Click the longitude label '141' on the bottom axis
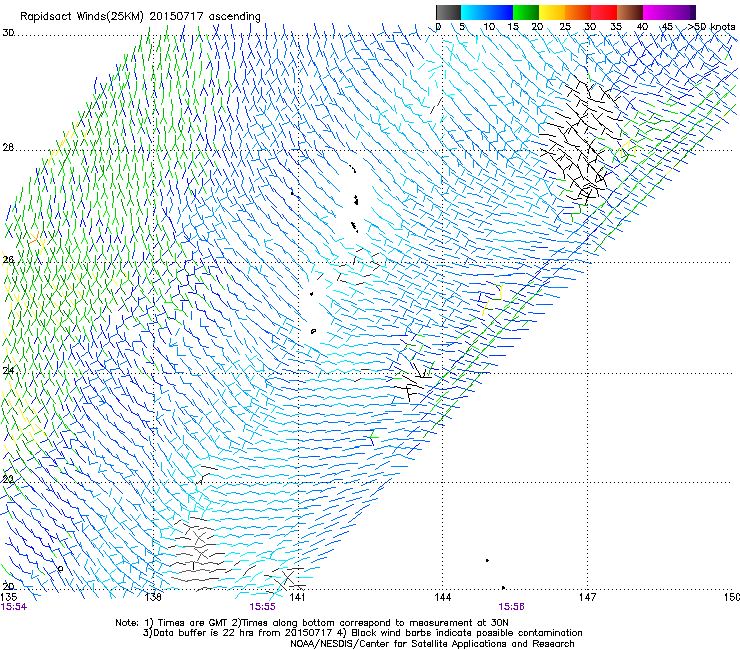 pyautogui.click(x=297, y=598)
